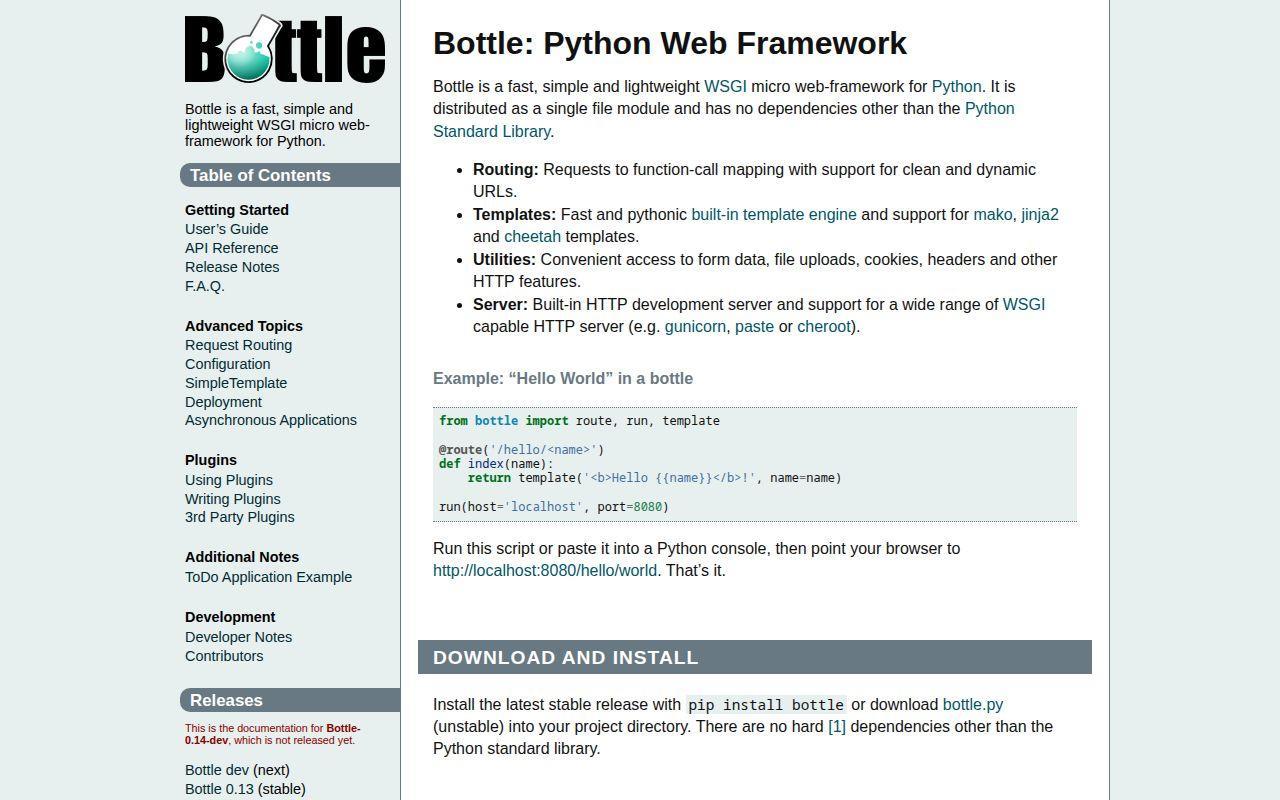Go to Developer Notes
Screen dimensions: 1280x800
tap(239, 637)
